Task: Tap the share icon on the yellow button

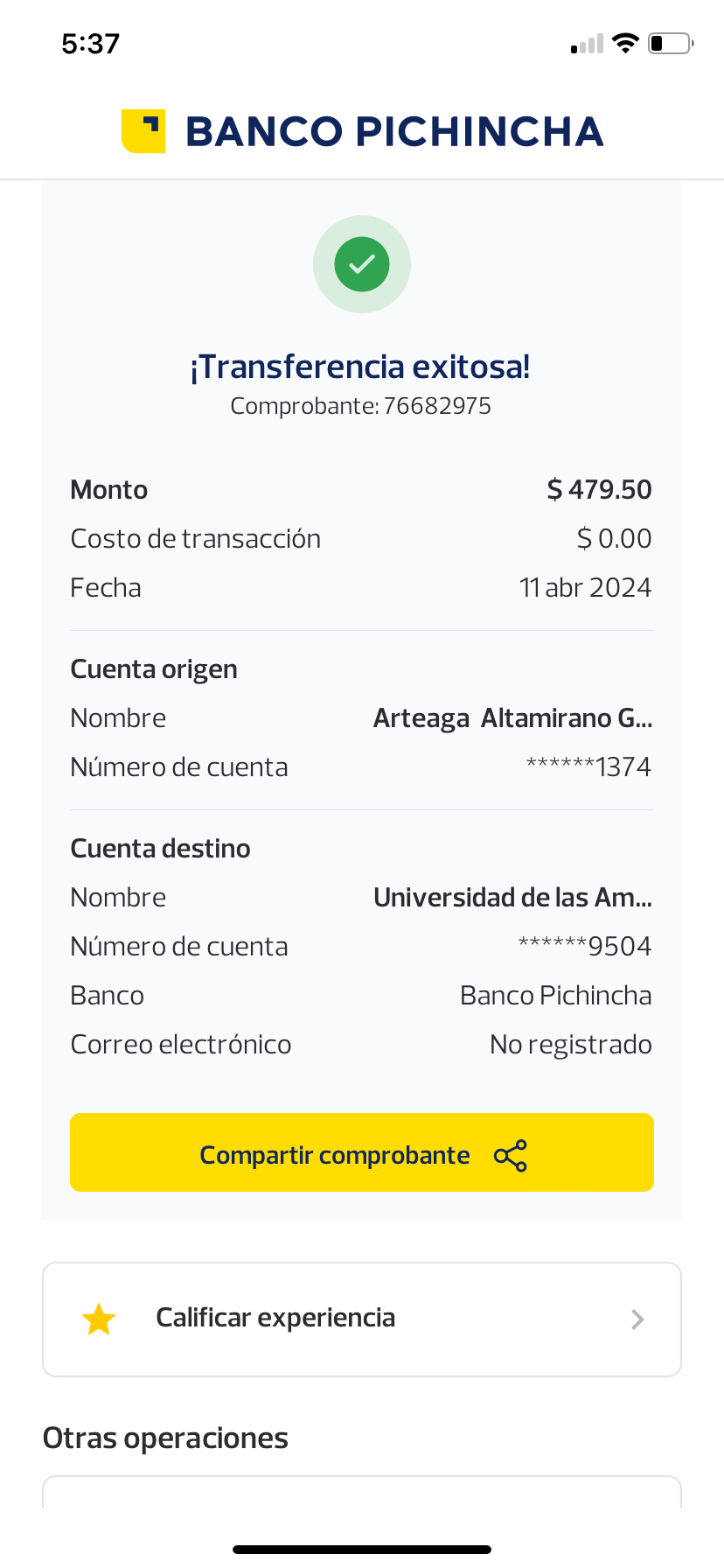Action: point(511,1155)
